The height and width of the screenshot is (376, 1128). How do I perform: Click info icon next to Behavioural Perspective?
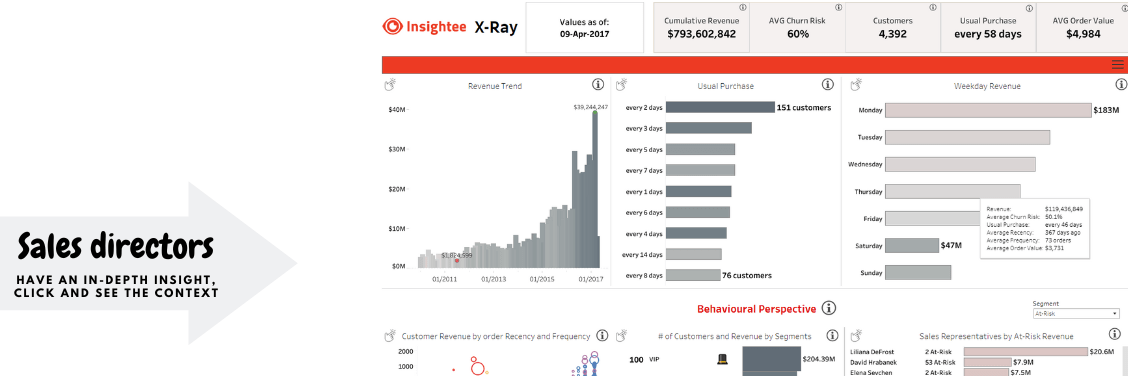pos(829,308)
